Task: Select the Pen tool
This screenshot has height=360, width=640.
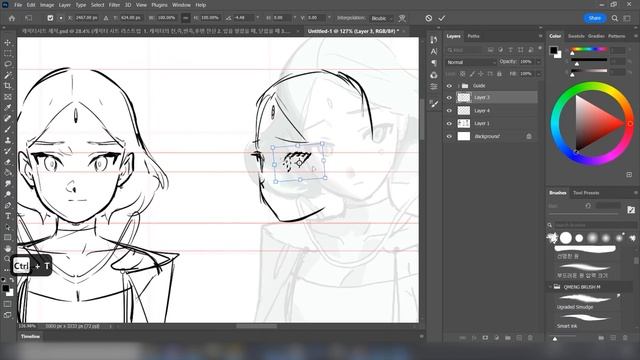Action: pos(7,205)
